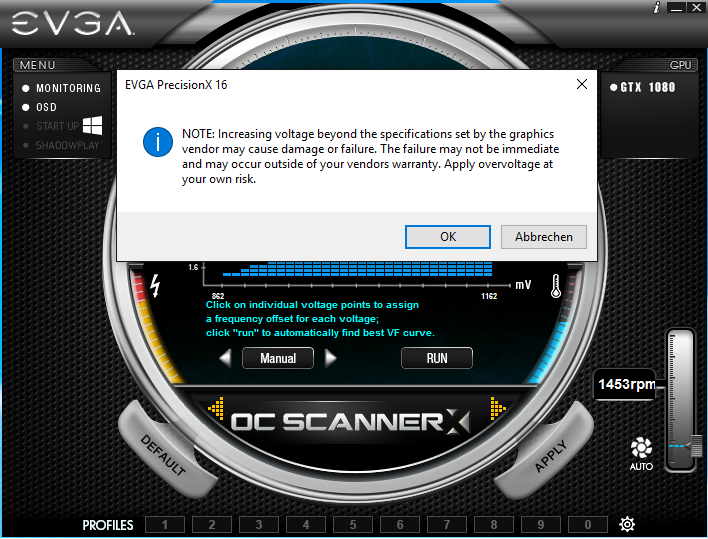
Task: Click the 1162 mV axis label
Action: click(489, 296)
